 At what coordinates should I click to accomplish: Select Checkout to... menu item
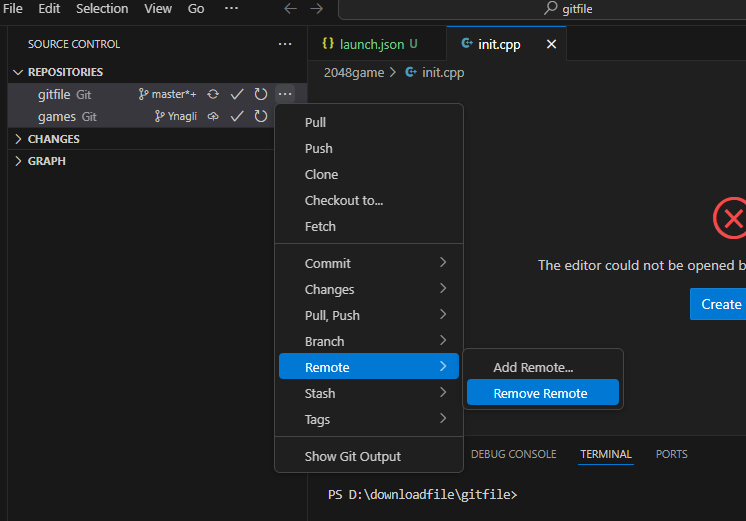click(369, 200)
